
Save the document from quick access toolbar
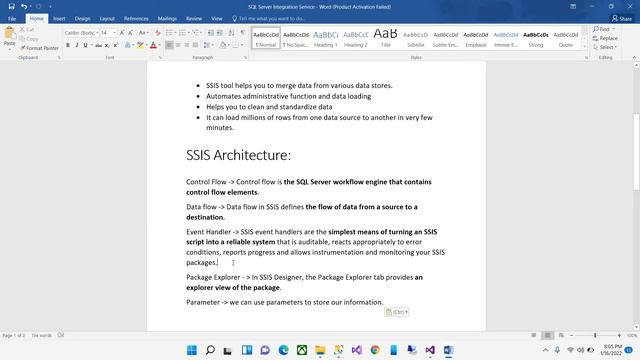[x=11, y=7]
